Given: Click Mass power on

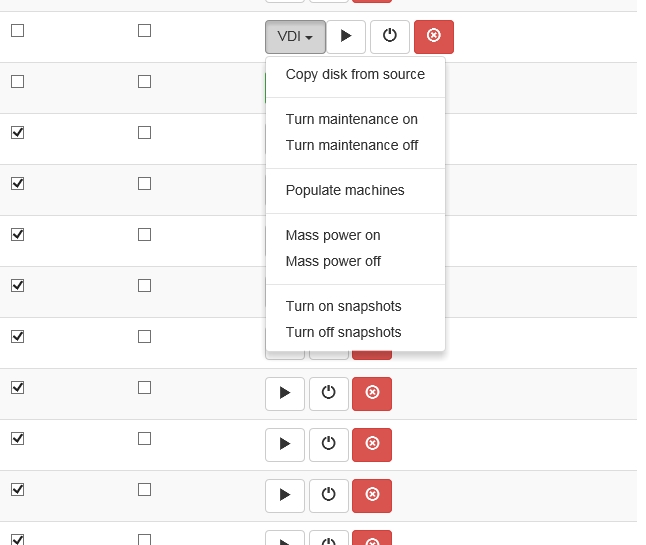Looking at the screenshot, I should pos(333,235).
